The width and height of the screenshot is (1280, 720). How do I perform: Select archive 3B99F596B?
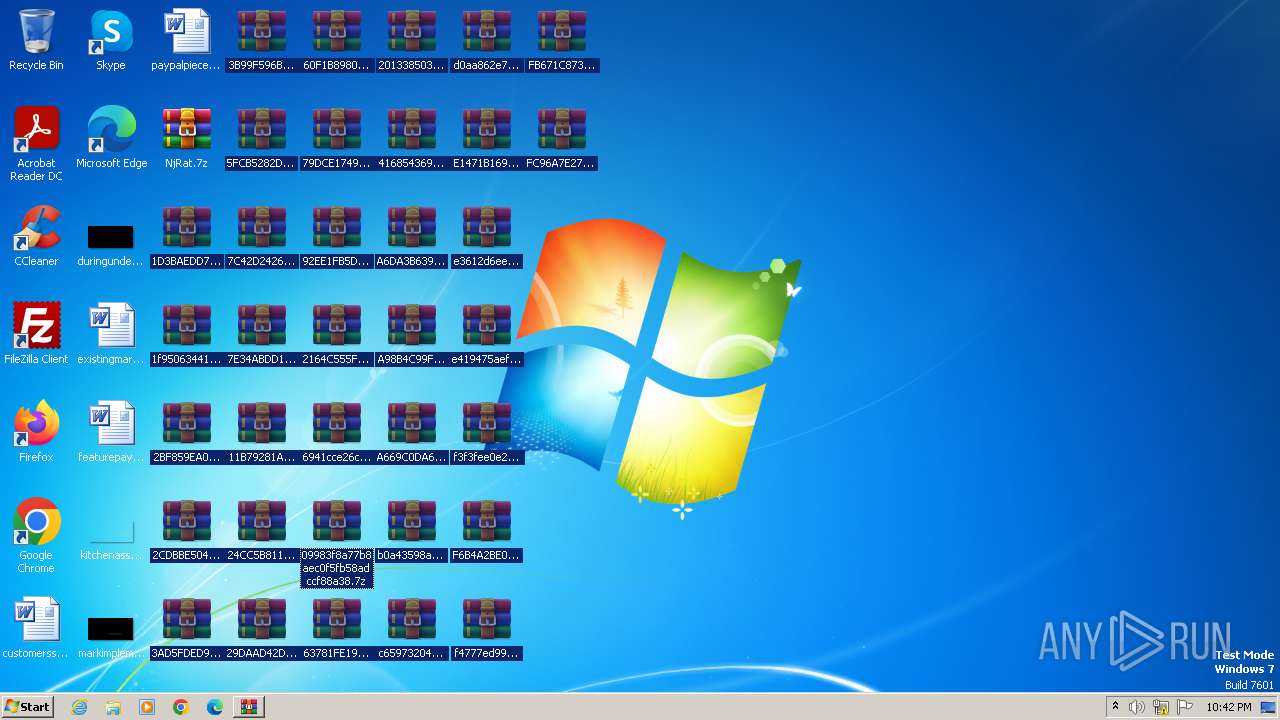coord(261,41)
